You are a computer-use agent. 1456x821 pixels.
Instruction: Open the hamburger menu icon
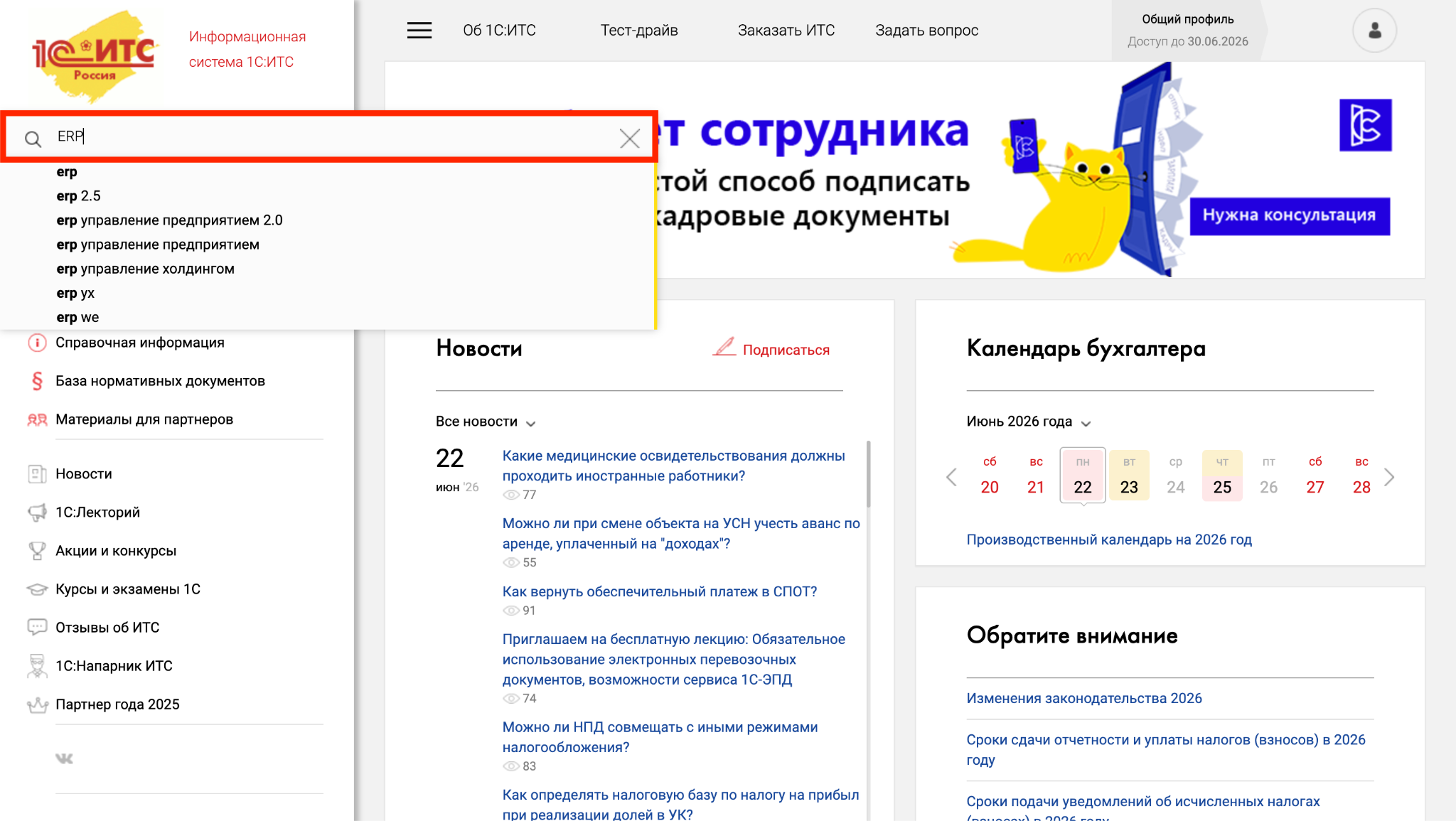(419, 31)
